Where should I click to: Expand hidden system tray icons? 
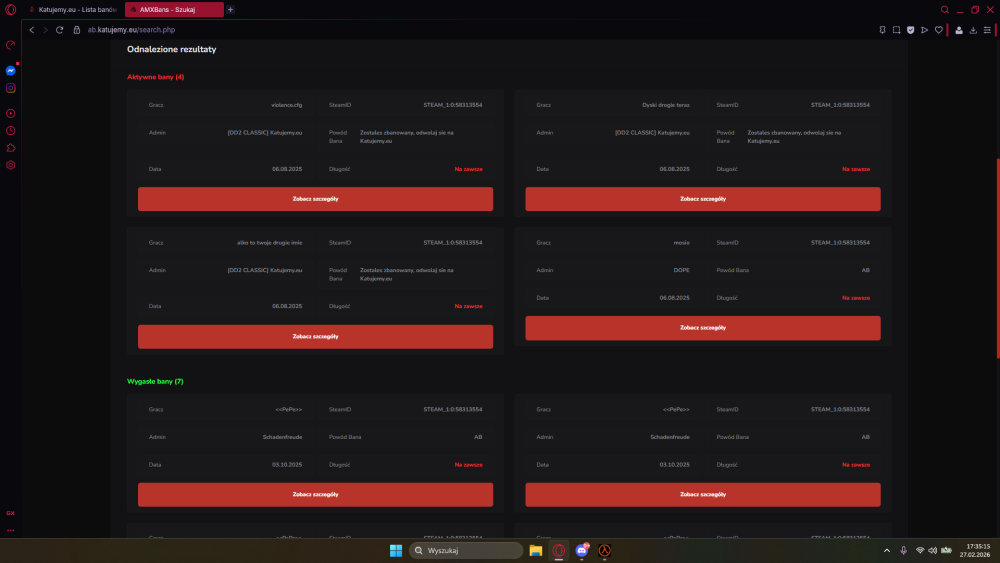[886, 550]
